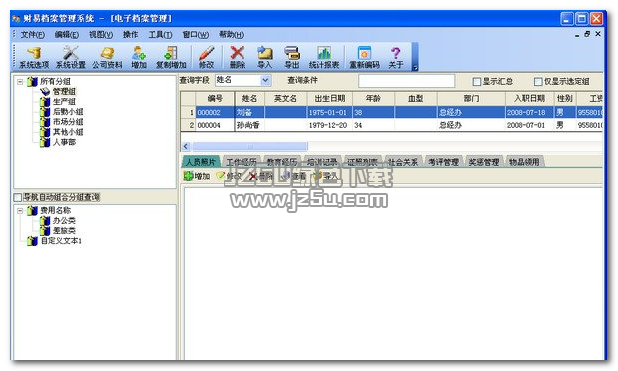Select 差旅类 under 费用名称

pos(64,231)
